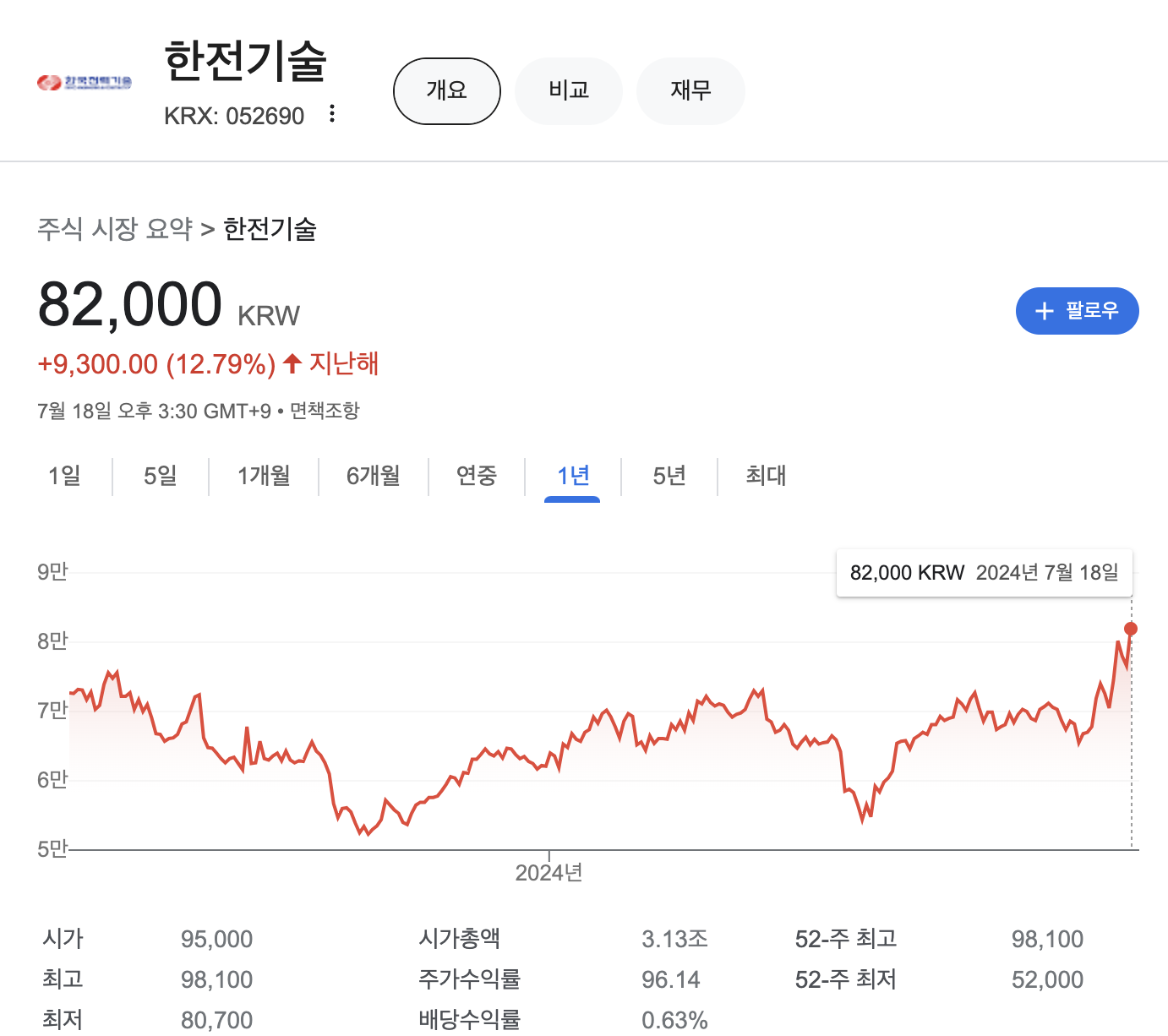The height and width of the screenshot is (1036, 1168).
Task: Select the 최대 max chart range
Action: pyautogui.click(x=766, y=476)
